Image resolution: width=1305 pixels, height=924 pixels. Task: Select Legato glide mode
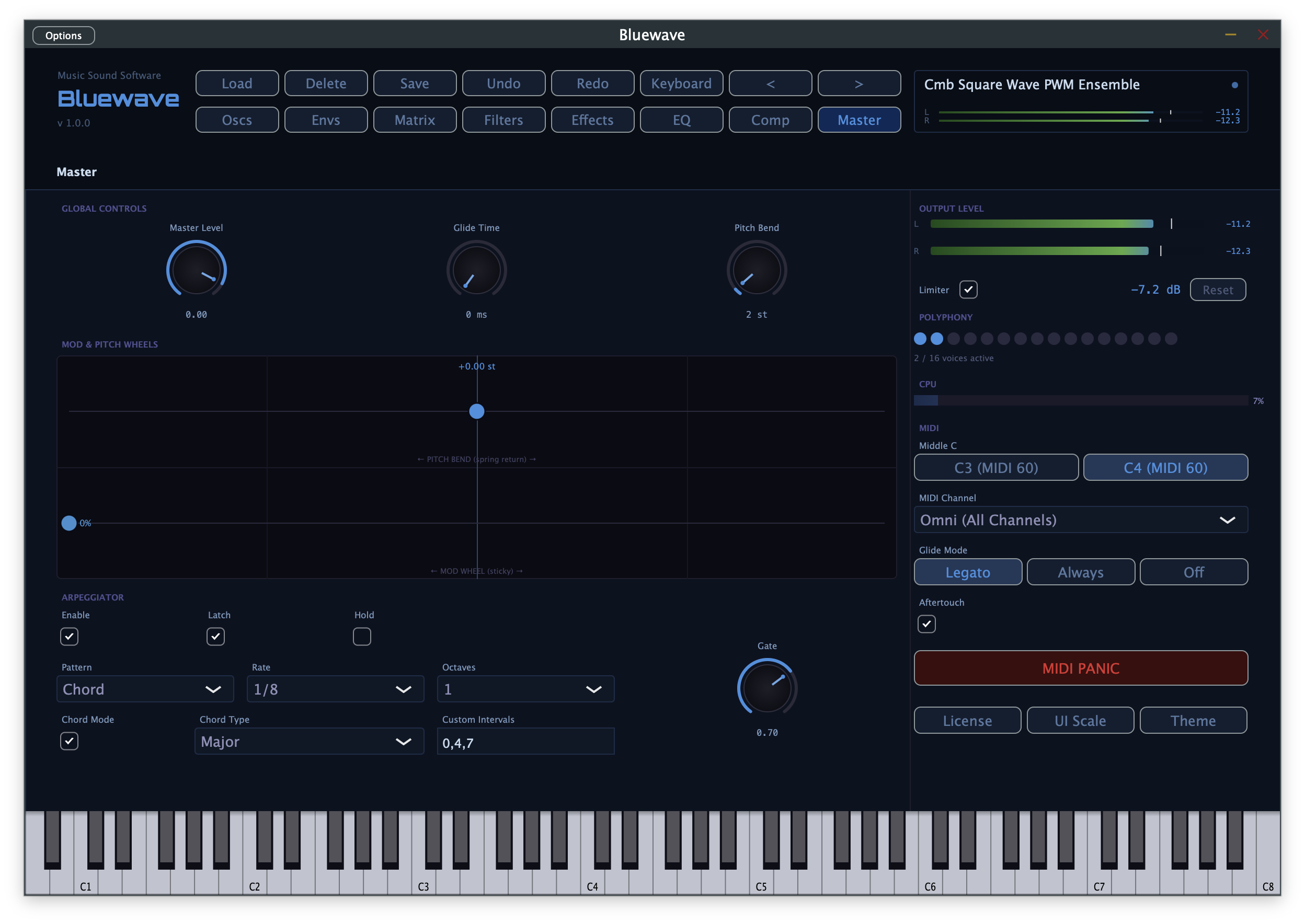(x=968, y=572)
